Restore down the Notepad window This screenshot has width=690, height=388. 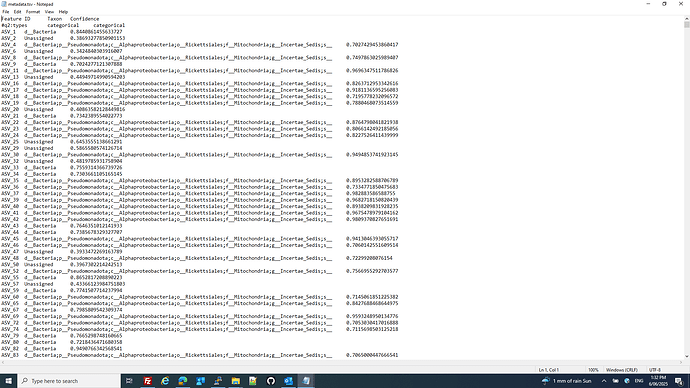(664, 4)
